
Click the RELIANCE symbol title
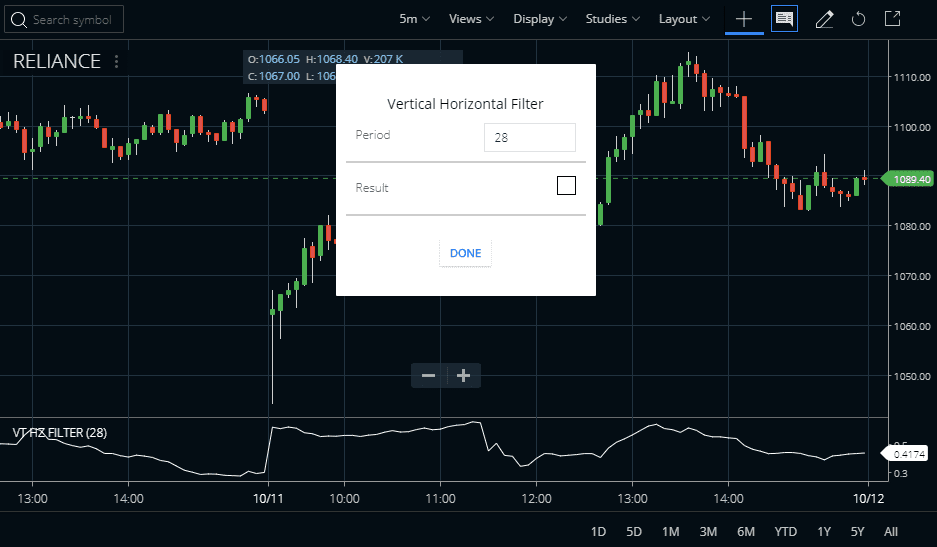click(x=57, y=62)
